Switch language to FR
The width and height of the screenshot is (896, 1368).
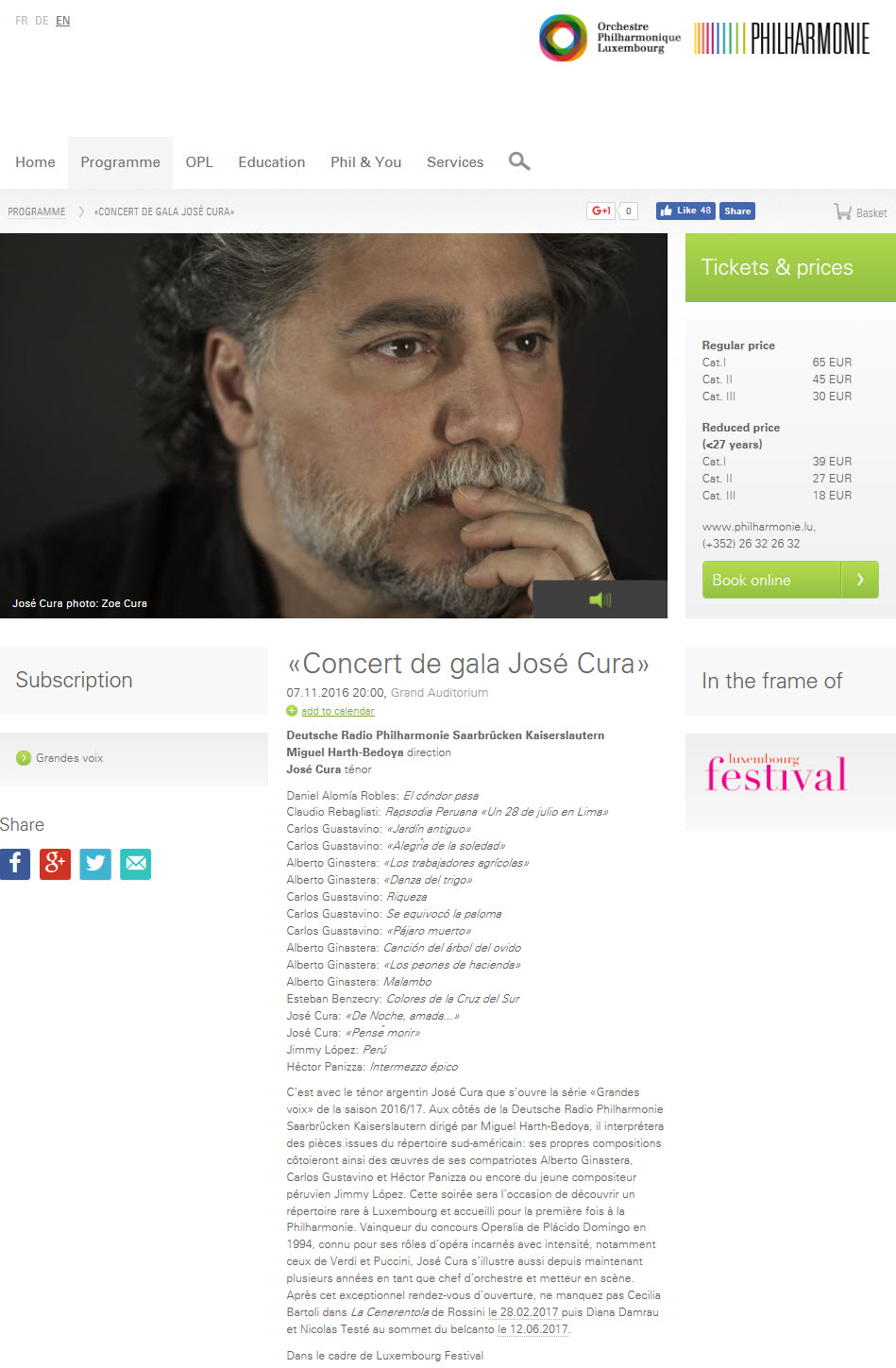[22, 21]
